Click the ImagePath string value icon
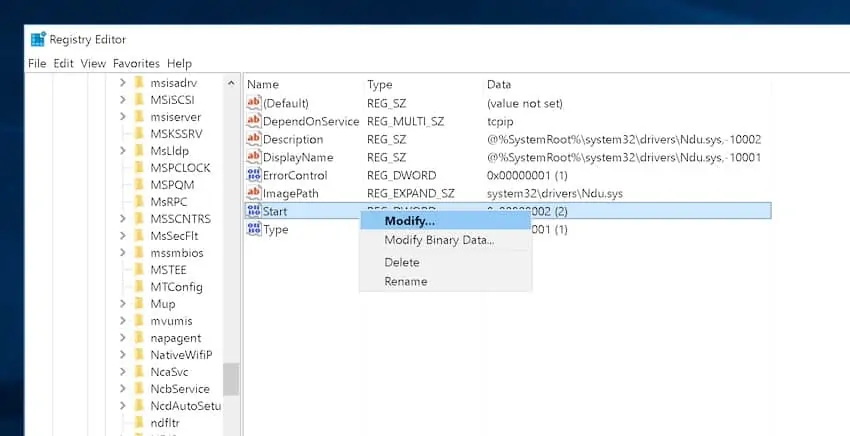Image resolution: width=850 pixels, height=436 pixels. pos(253,193)
